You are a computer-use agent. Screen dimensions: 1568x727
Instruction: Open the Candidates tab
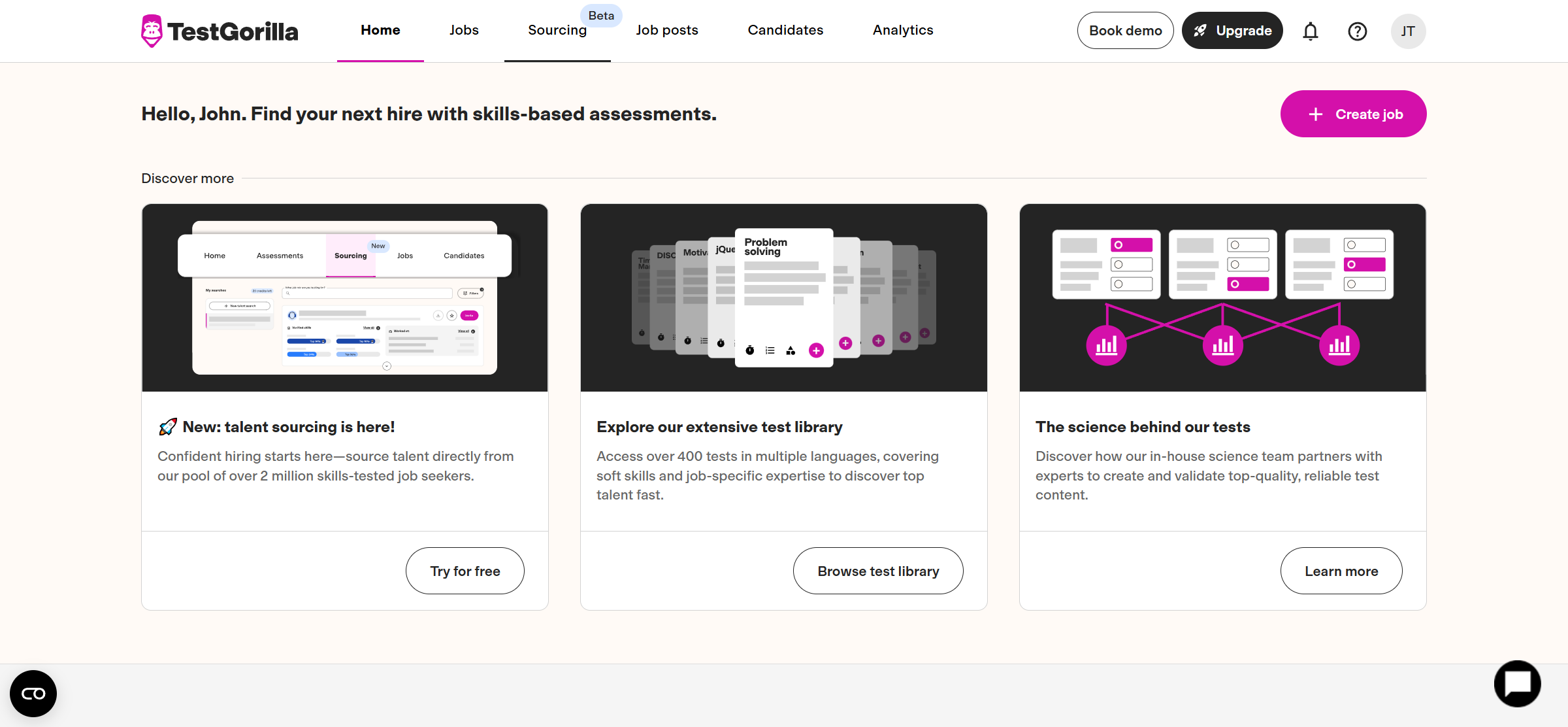[785, 30]
